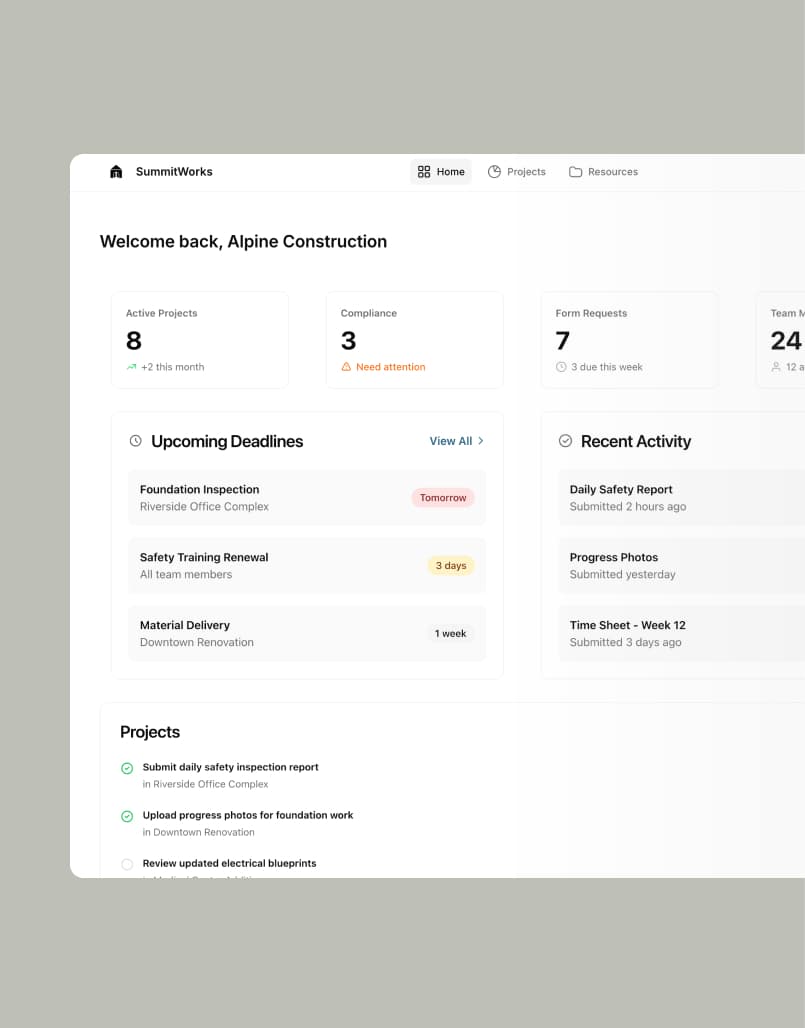Click the clock icon beside Upcoming Deadlines

click(136, 441)
